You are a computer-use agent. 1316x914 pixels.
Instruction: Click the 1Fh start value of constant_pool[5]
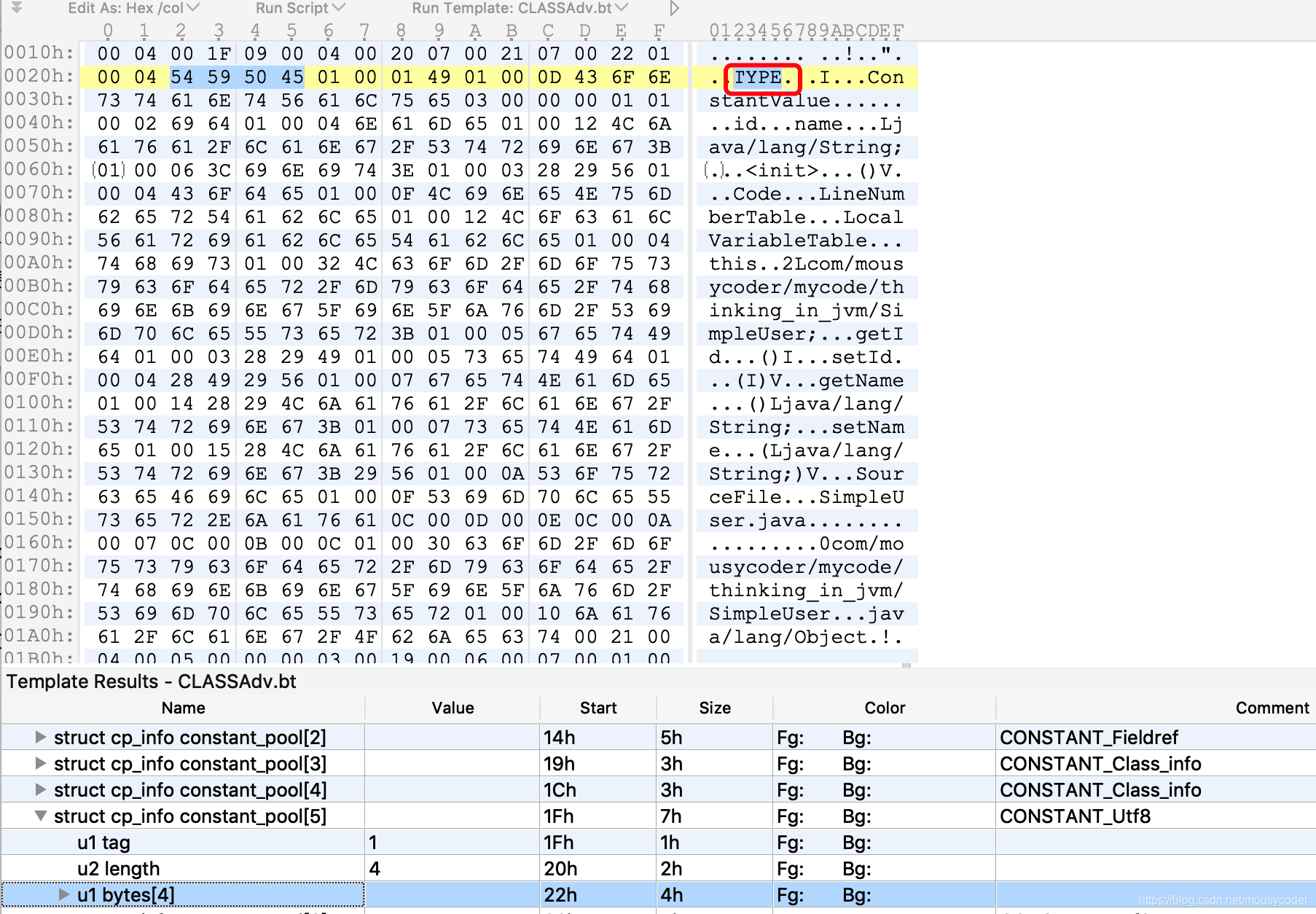pos(559,816)
